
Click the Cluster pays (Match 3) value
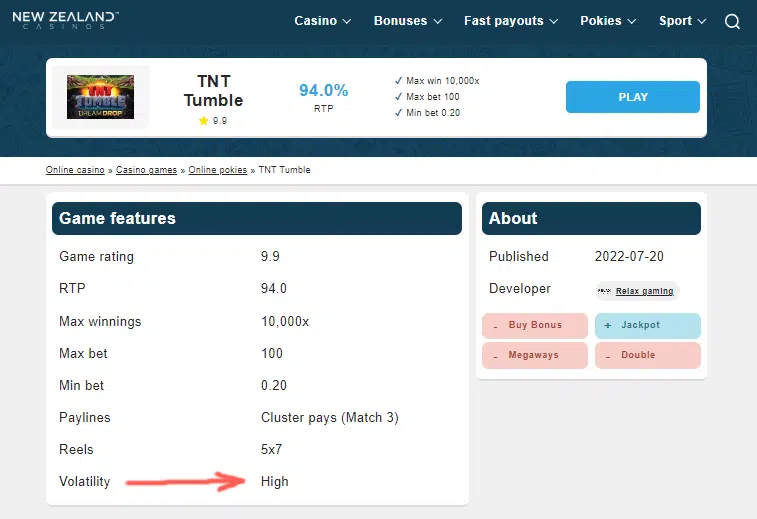coord(330,418)
